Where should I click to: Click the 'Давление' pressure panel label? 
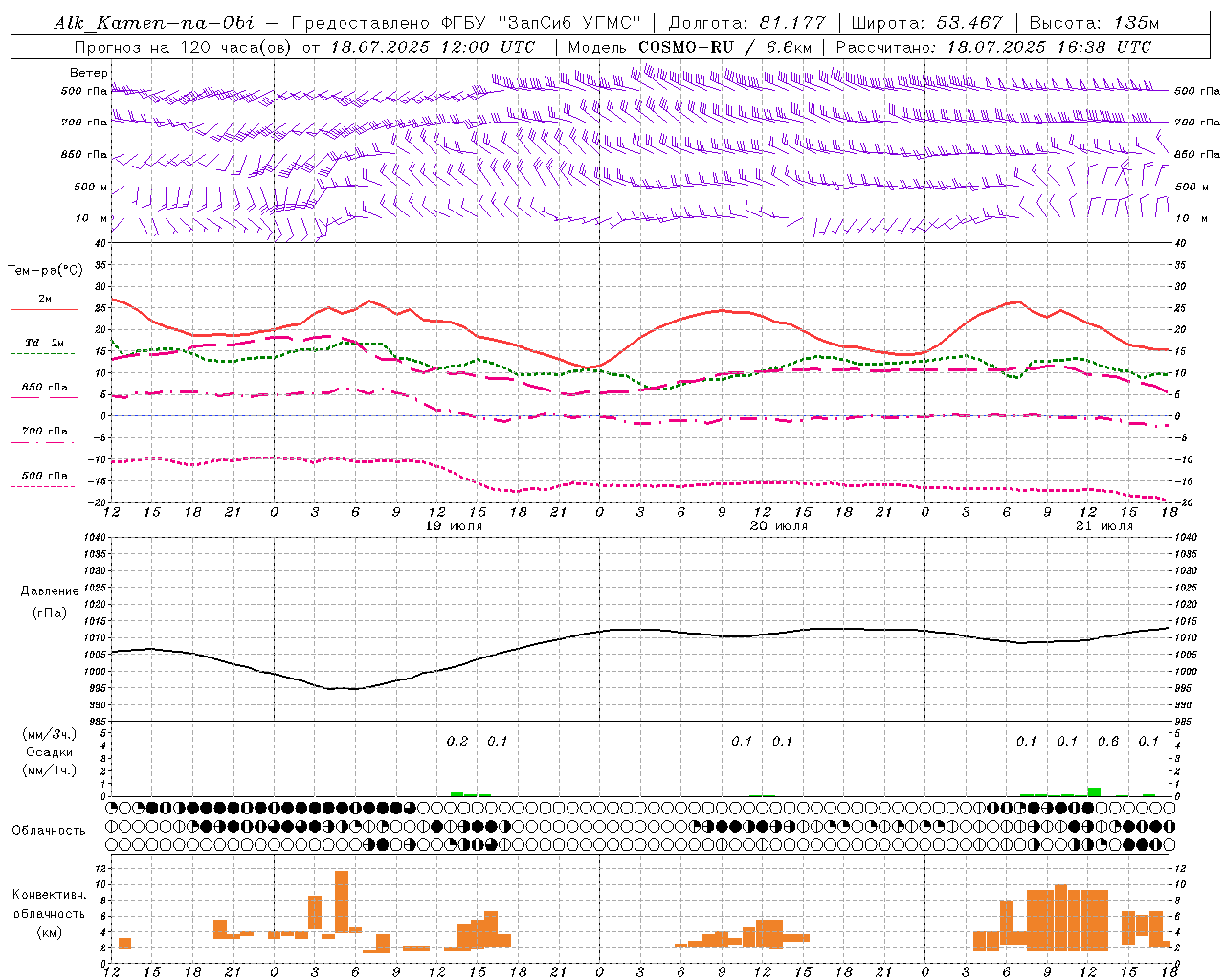(50, 591)
